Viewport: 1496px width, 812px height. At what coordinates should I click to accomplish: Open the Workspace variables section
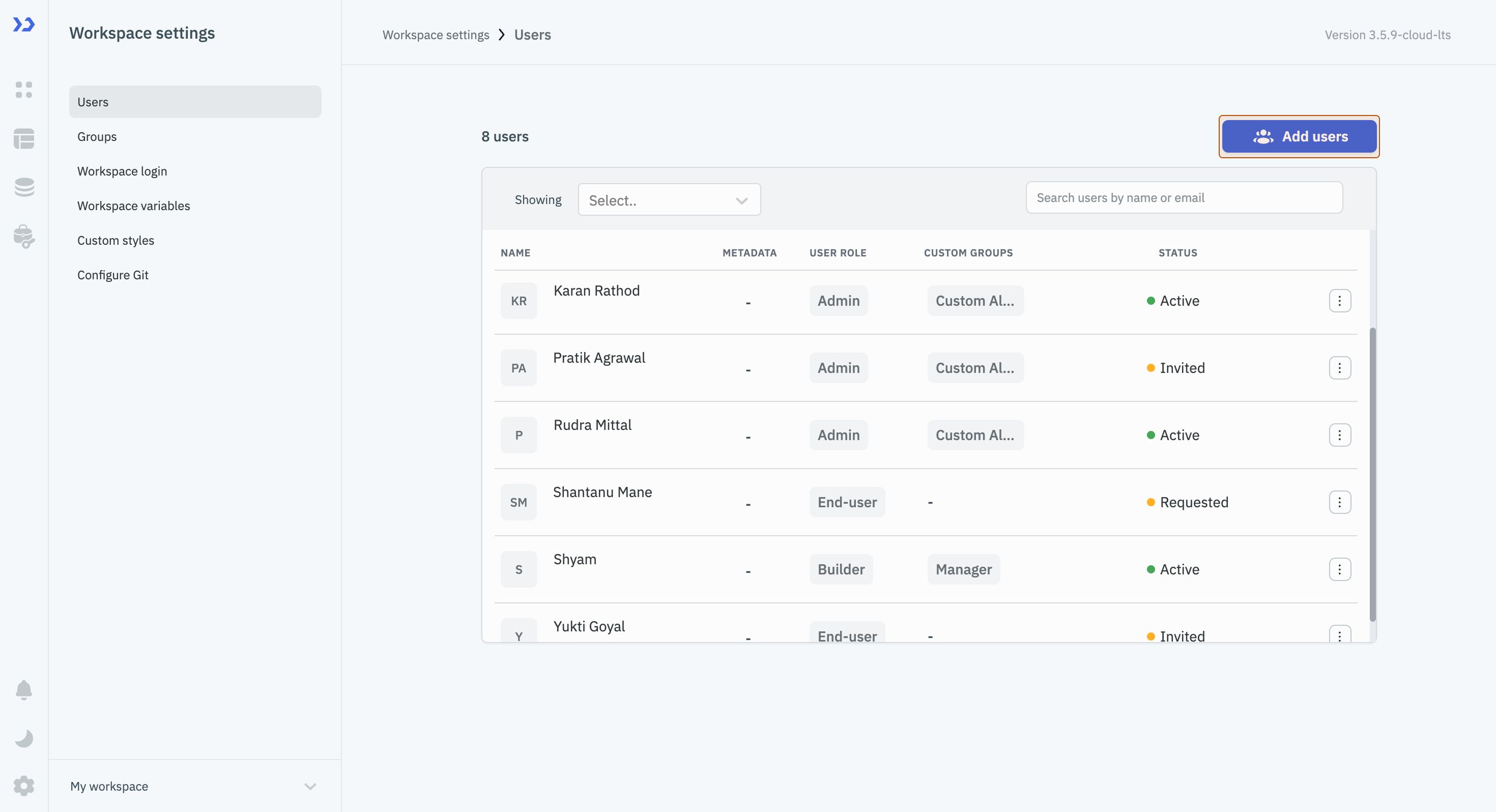(133, 206)
